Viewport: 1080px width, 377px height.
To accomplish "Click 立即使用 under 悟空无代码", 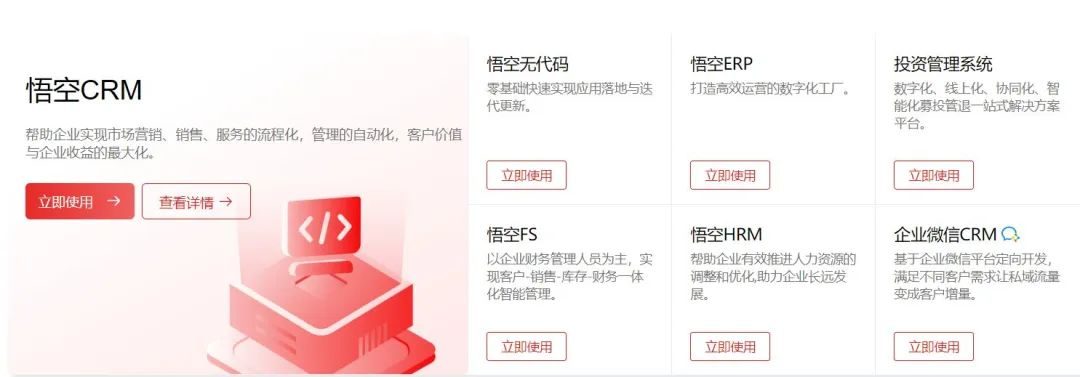I will point(526,175).
